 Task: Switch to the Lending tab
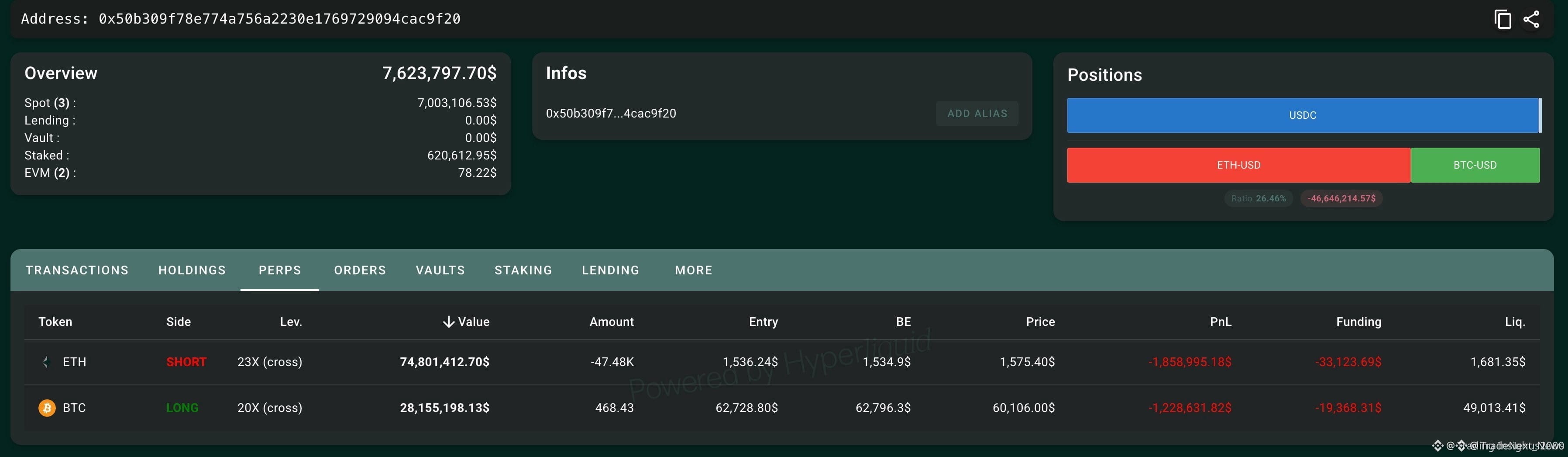click(x=611, y=270)
